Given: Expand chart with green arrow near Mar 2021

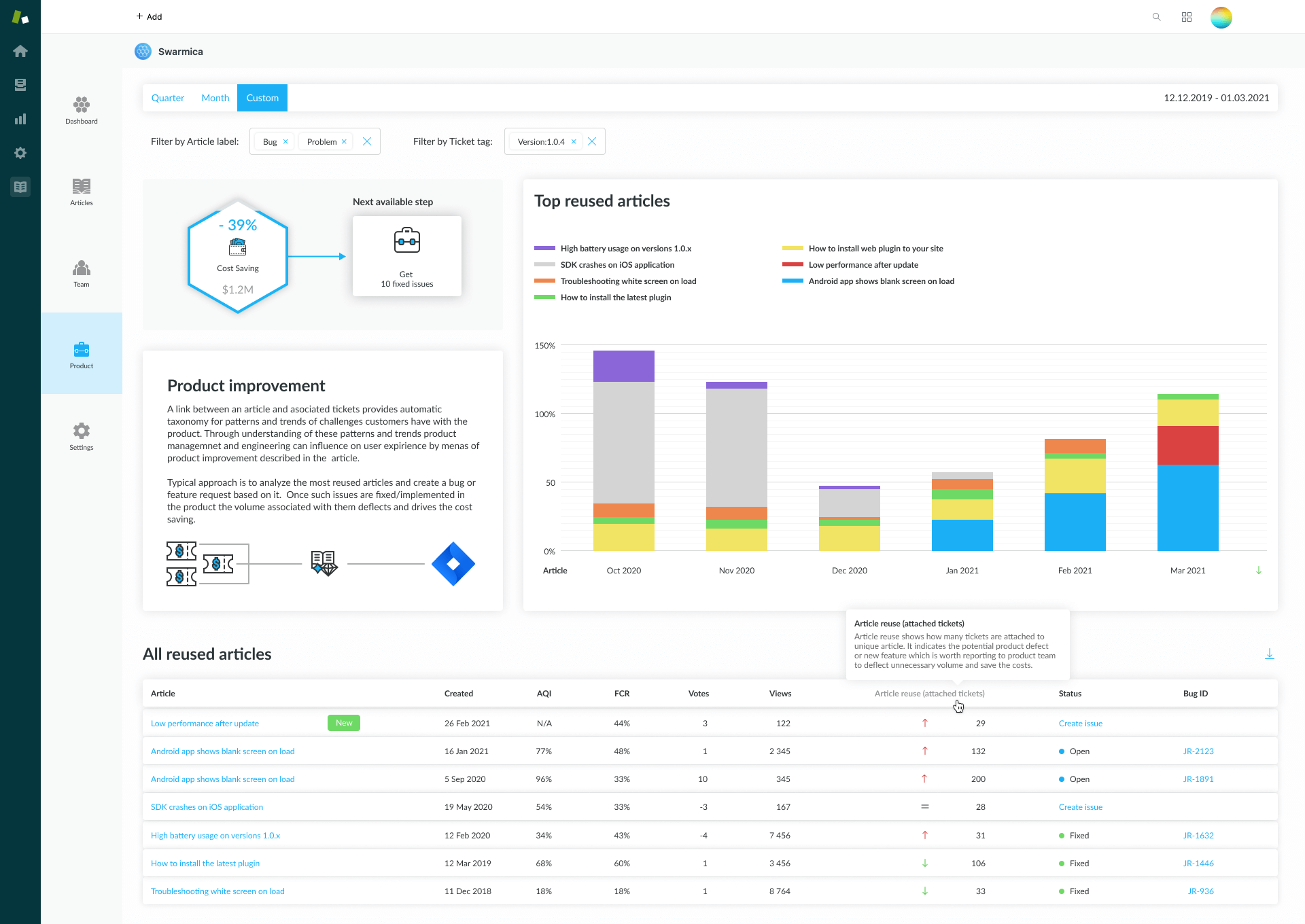Looking at the screenshot, I should pos(1258,570).
